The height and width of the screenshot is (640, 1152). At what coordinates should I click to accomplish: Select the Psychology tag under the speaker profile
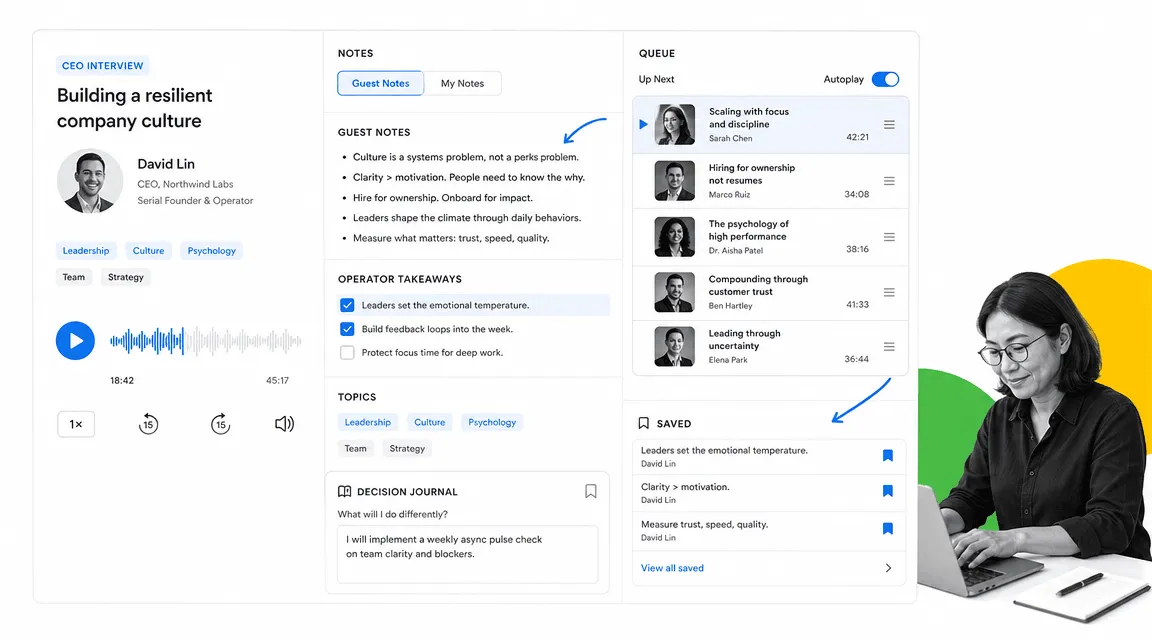[x=212, y=251]
